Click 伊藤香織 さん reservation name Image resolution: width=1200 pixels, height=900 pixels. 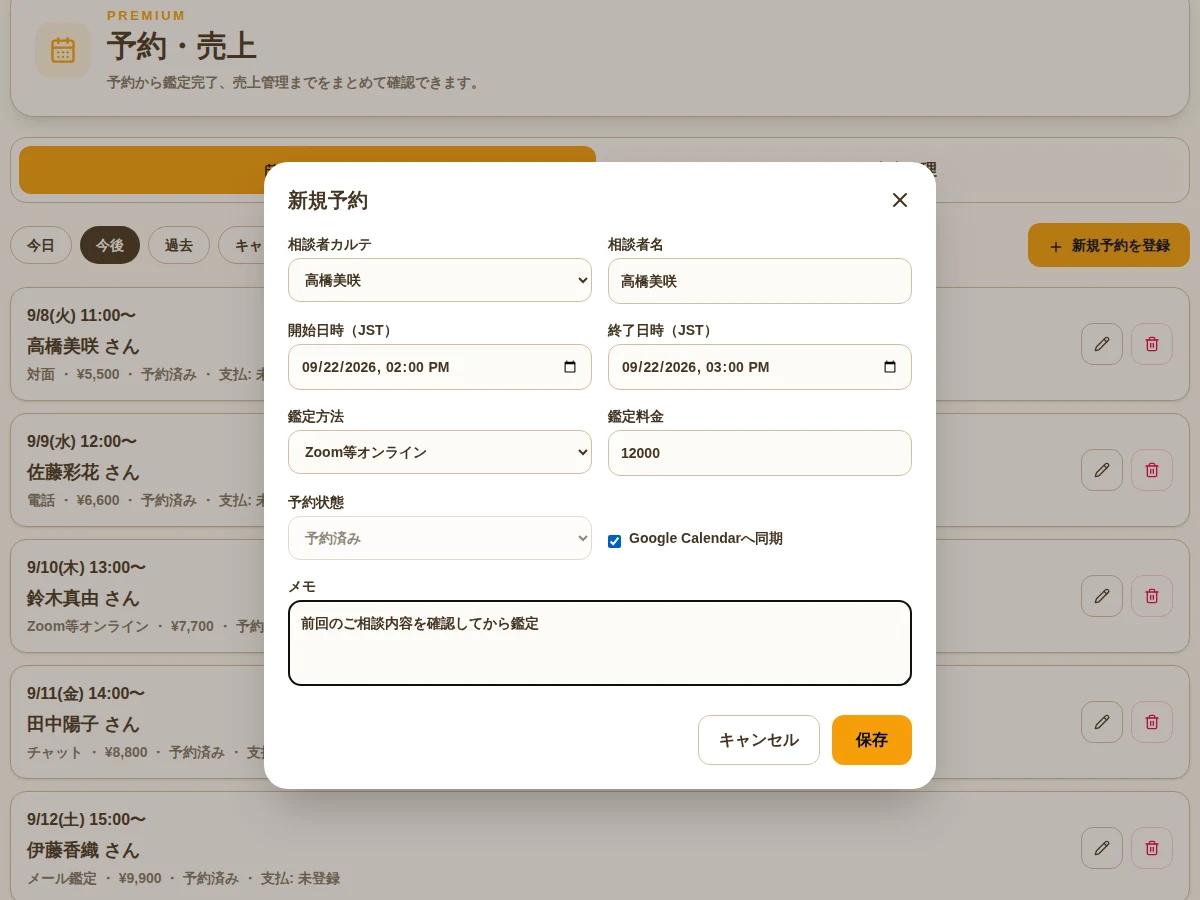83,850
